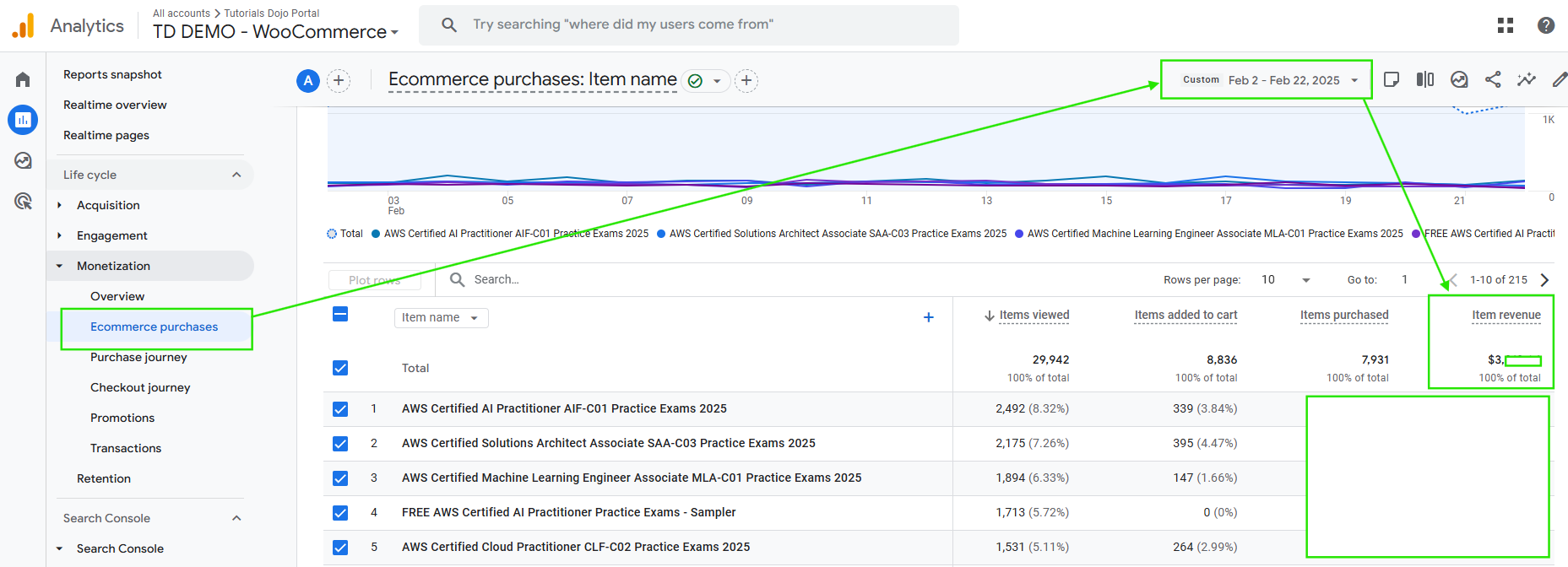
Task: Open Realtime overview
Action: (115, 105)
